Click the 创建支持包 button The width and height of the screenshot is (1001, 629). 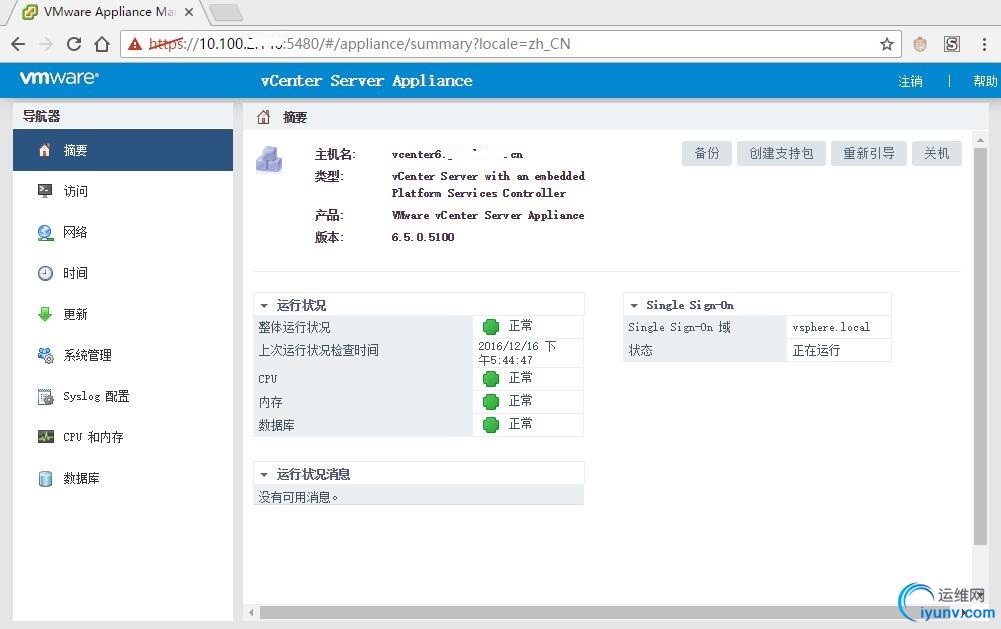point(781,153)
